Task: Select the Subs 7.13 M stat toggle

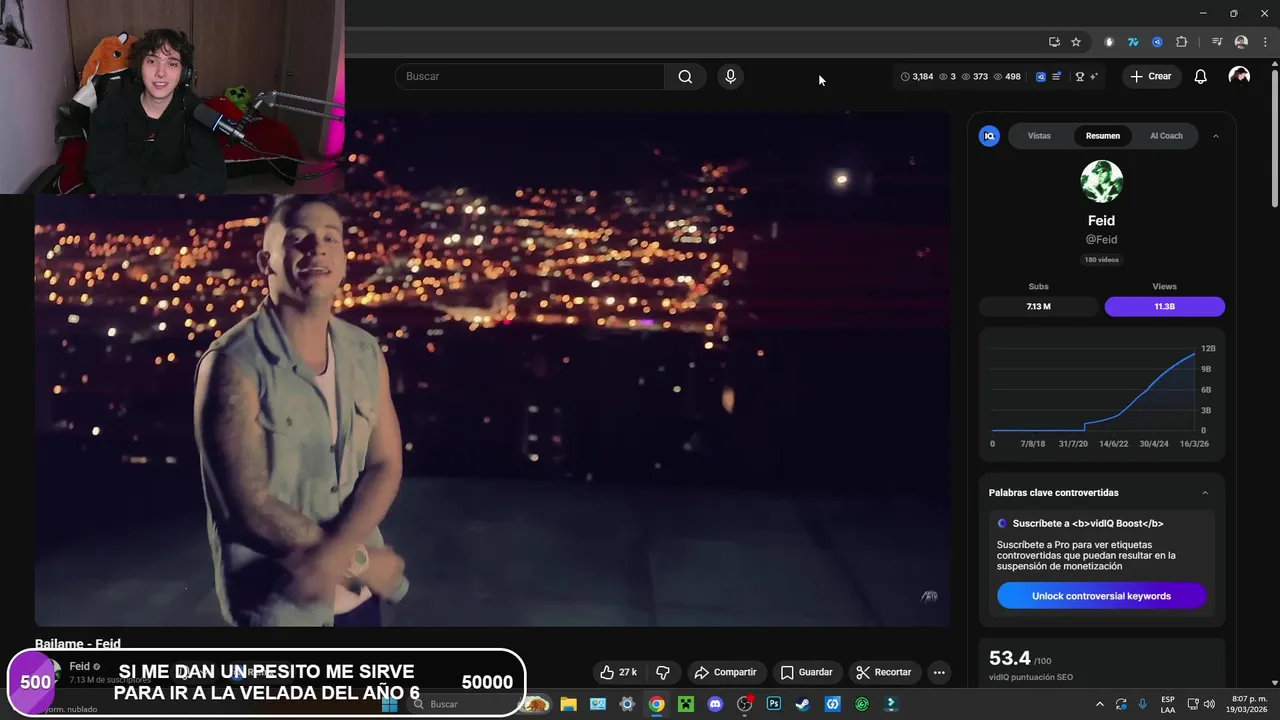Action: pyautogui.click(x=1038, y=306)
